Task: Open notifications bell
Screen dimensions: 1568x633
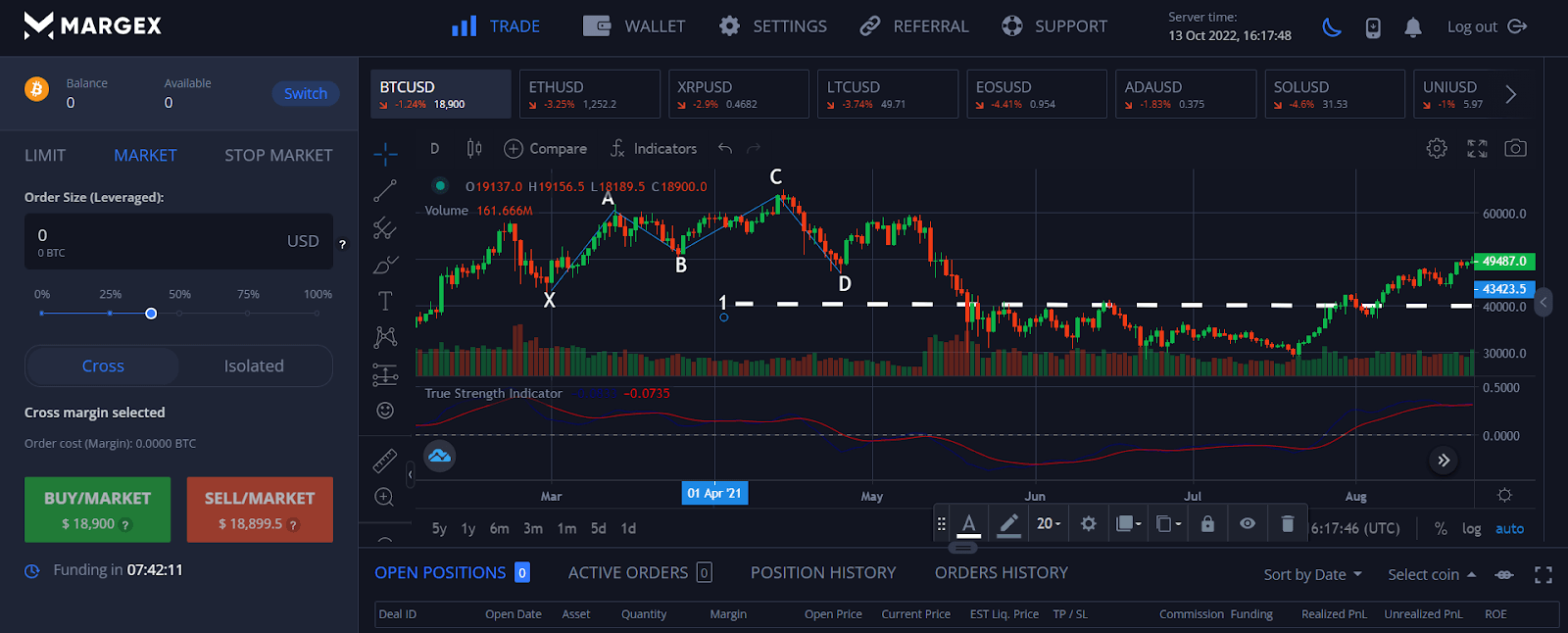Action: click(1412, 27)
